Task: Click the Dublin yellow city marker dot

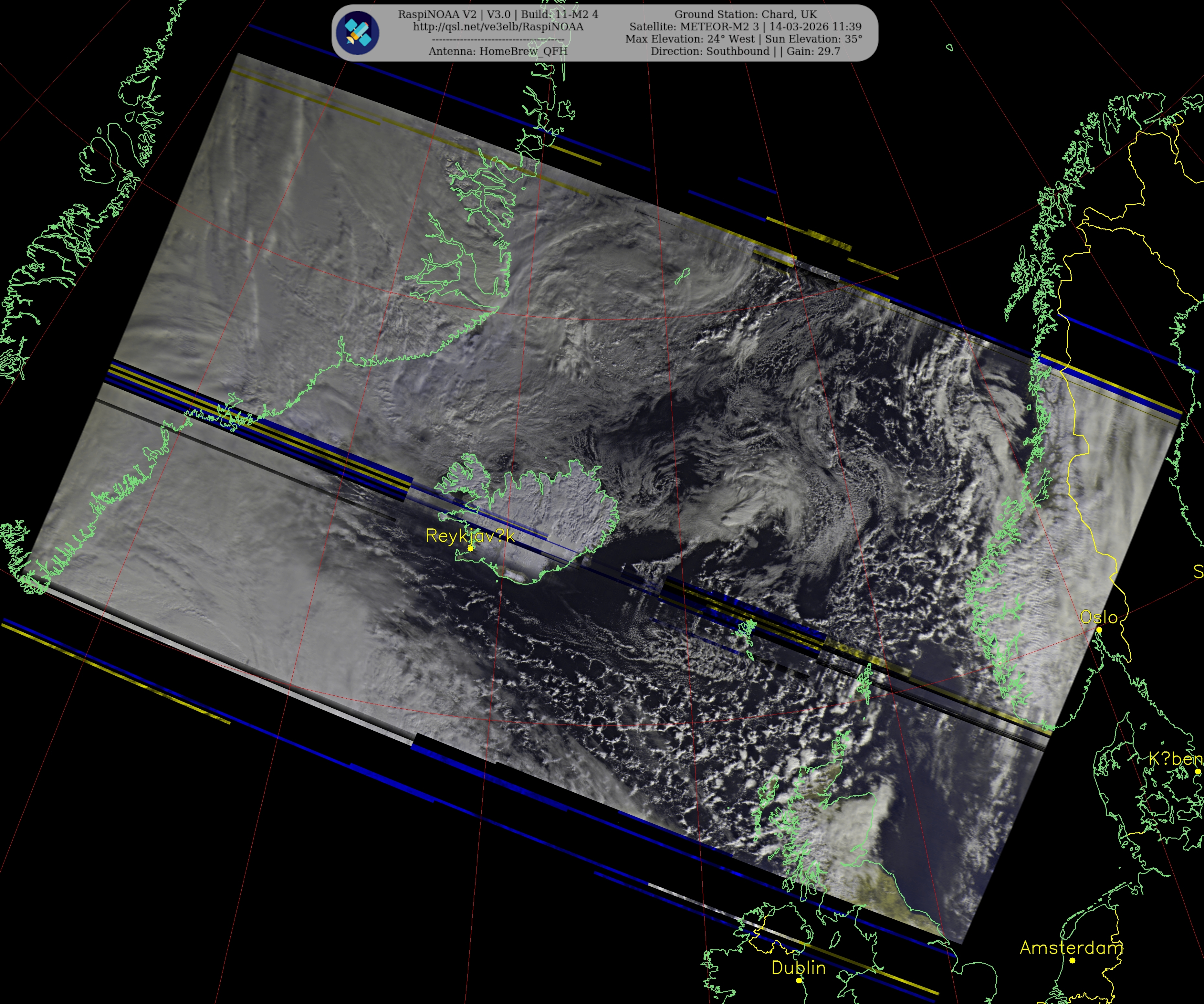Action: click(799, 980)
